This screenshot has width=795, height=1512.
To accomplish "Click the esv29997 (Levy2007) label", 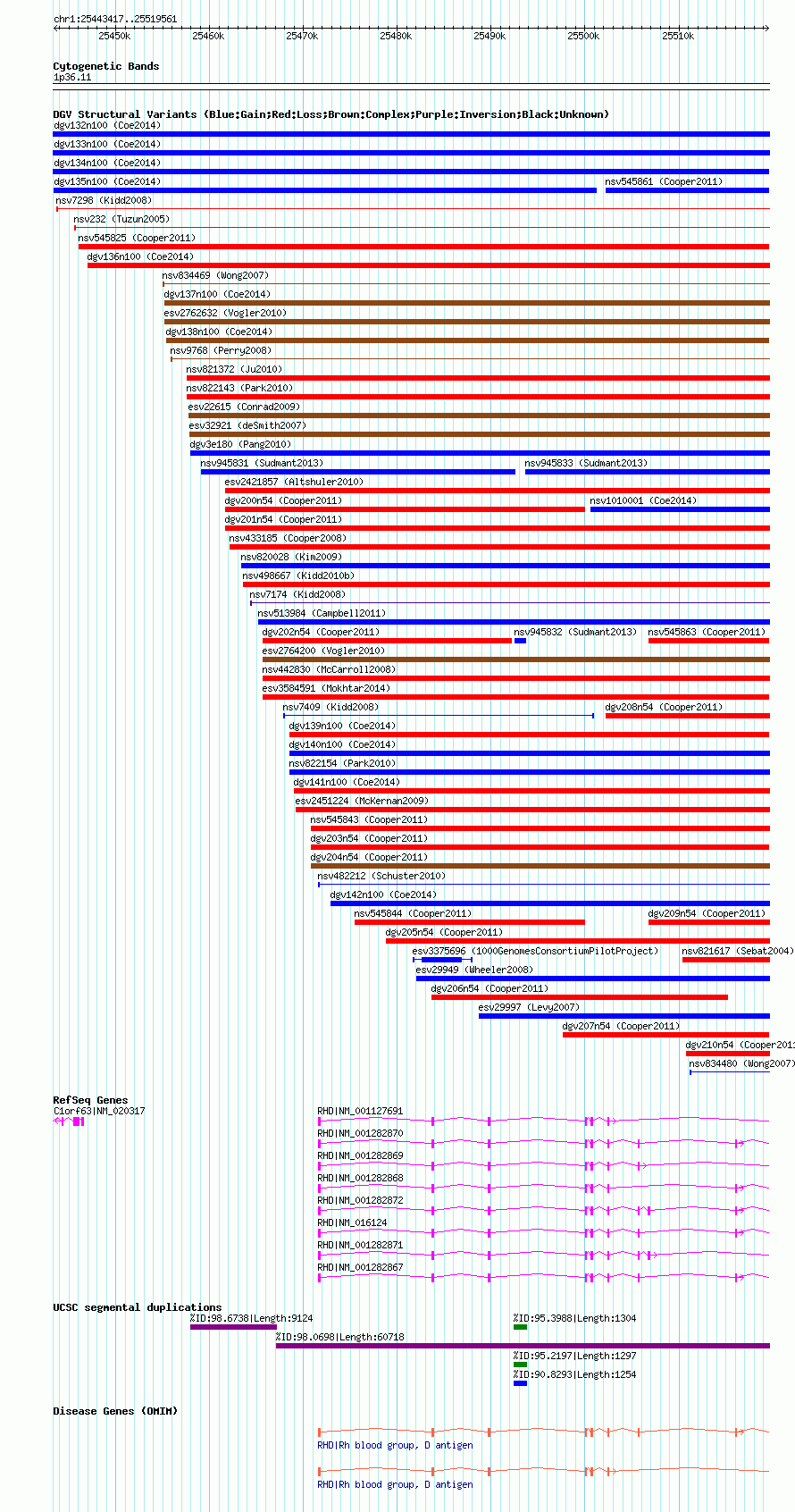I will tap(529, 1007).
